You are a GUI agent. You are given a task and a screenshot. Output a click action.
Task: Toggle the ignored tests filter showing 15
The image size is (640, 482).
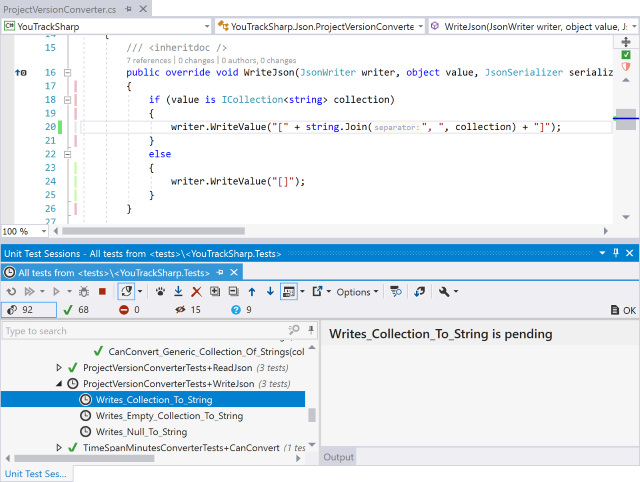click(186, 310)
